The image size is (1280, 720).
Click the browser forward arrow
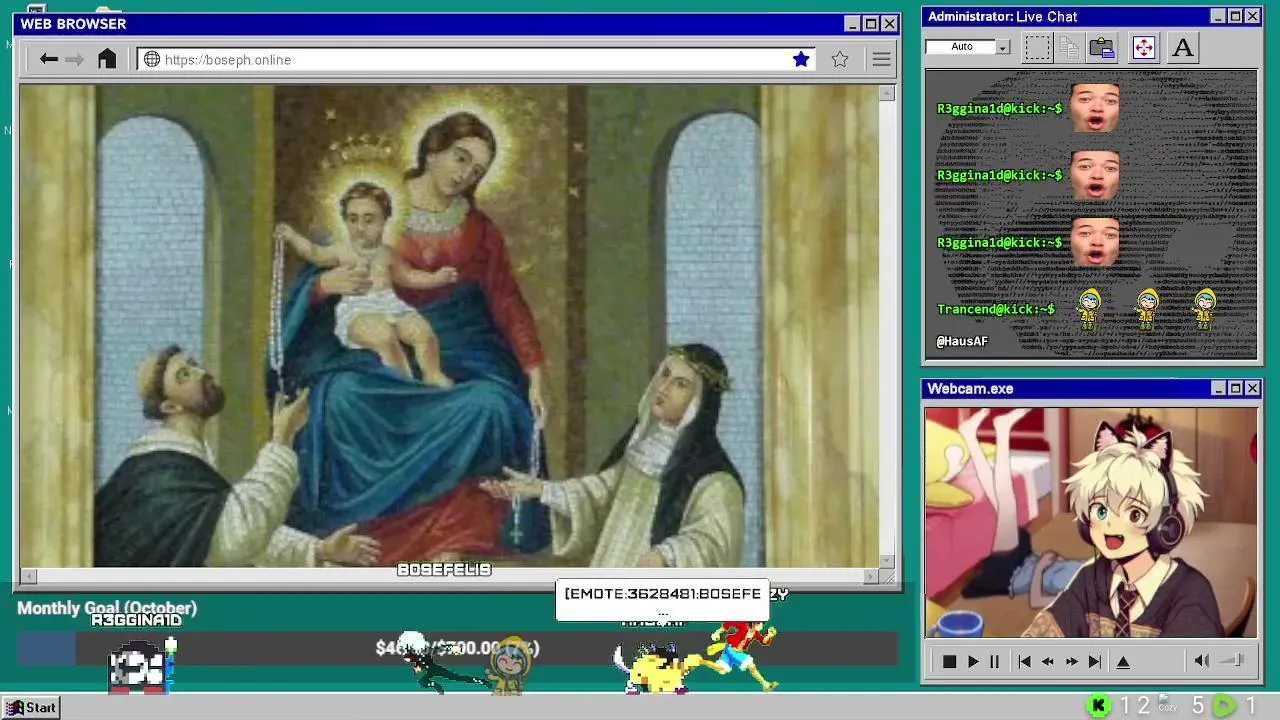tap(75, 59)
